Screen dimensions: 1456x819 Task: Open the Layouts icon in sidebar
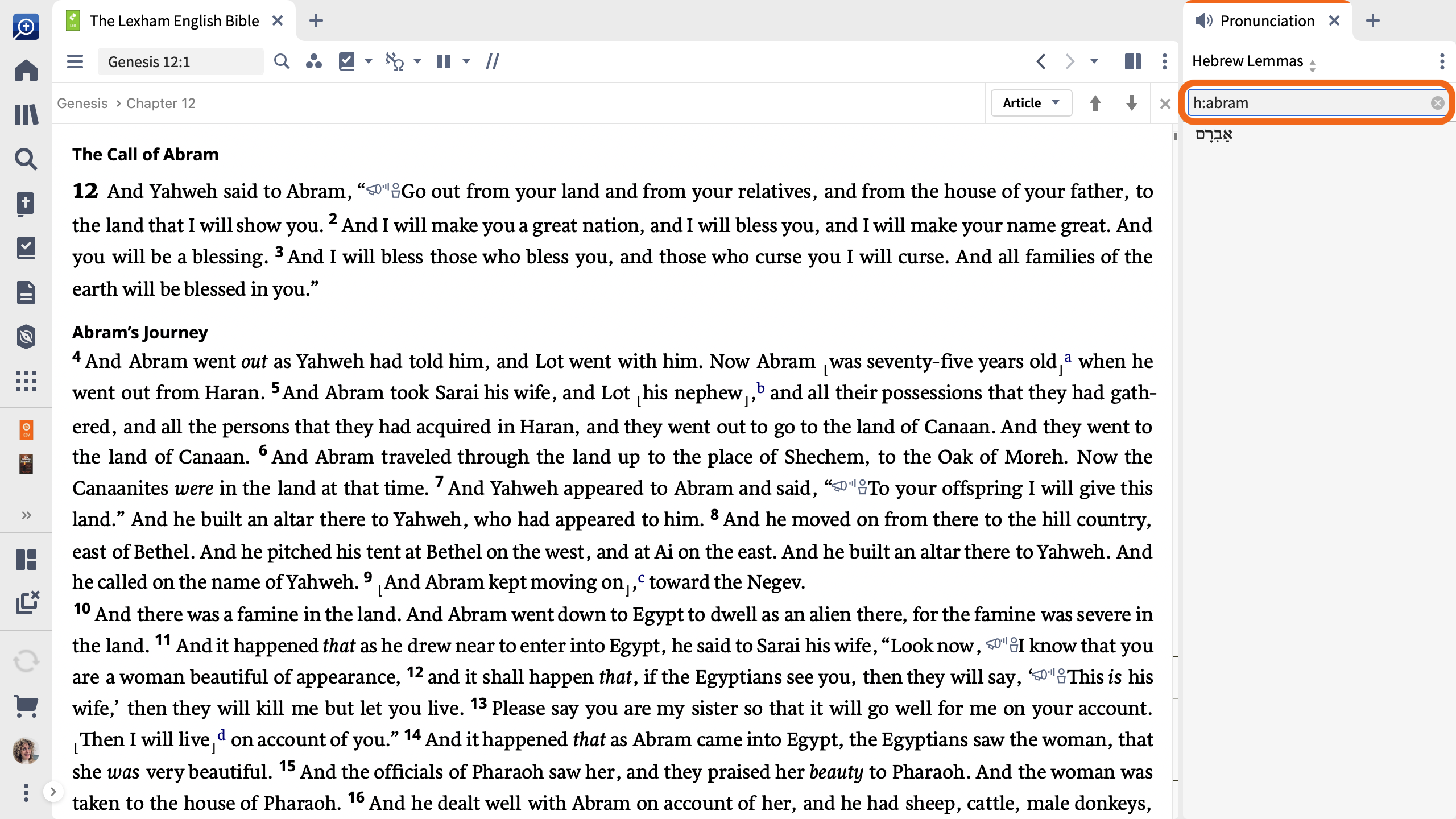[26, 560]
